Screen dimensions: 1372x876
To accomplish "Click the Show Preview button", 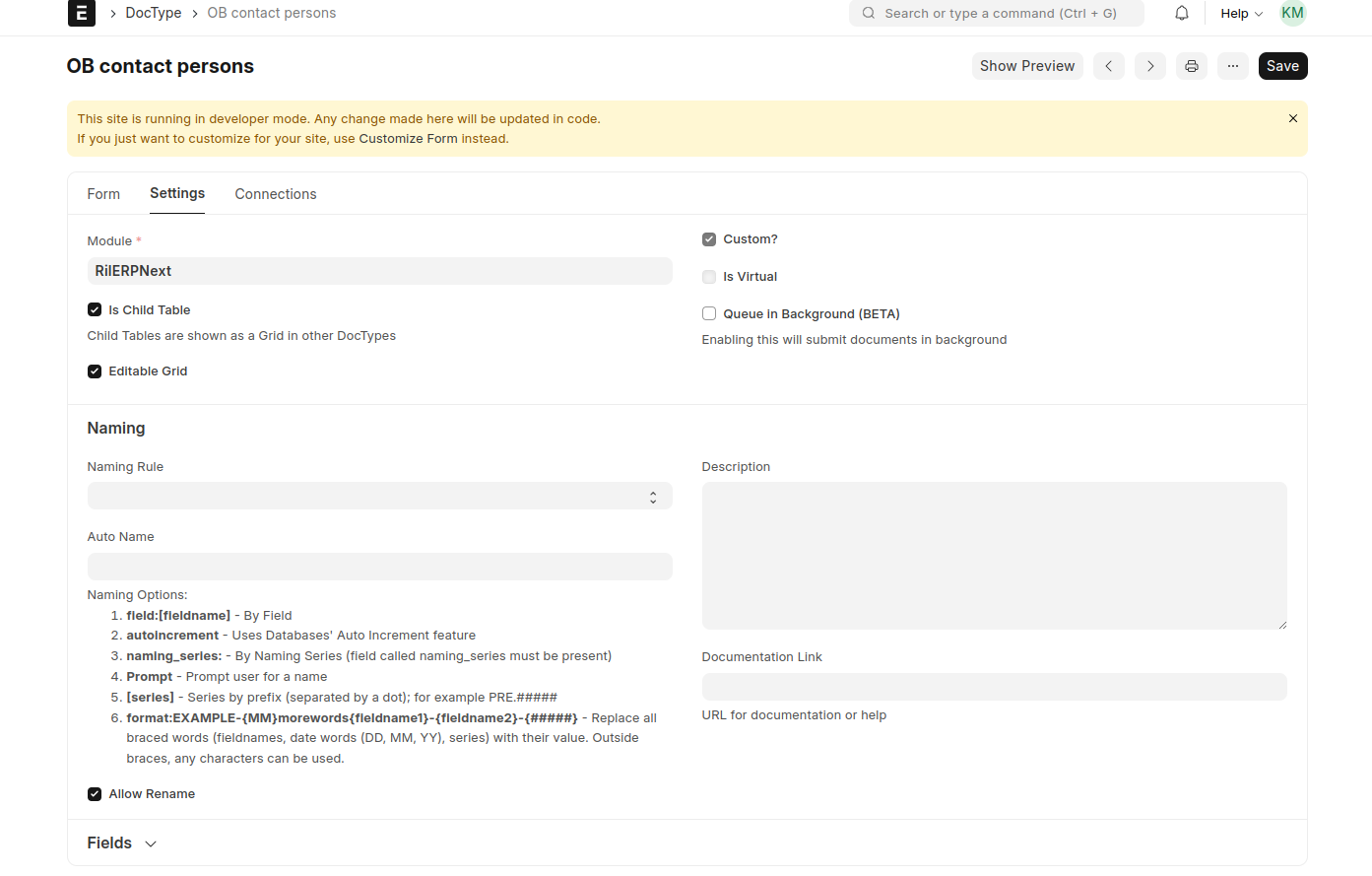I will [x=1027, y=66].
